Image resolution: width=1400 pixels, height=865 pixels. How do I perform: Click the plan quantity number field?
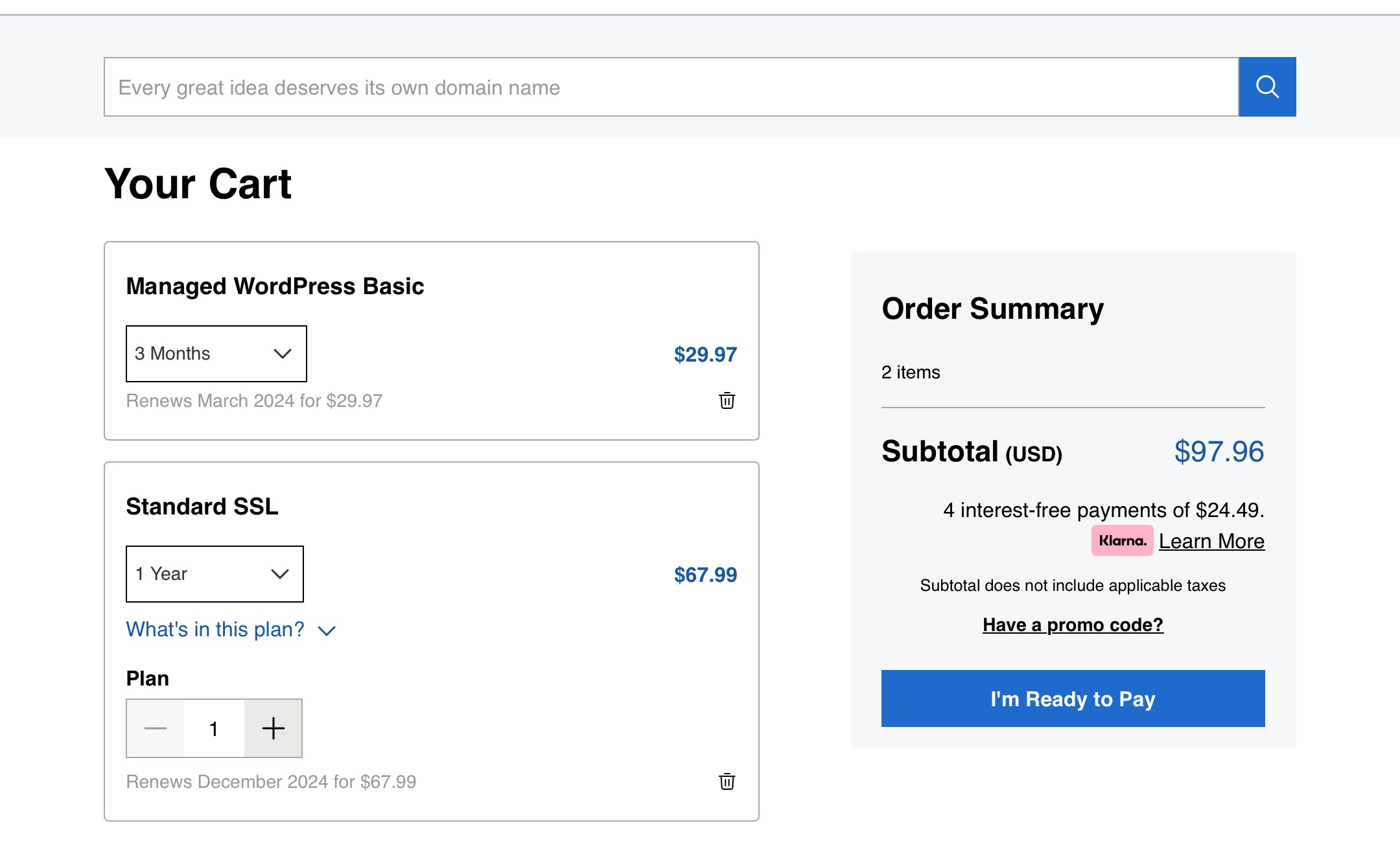214,728
